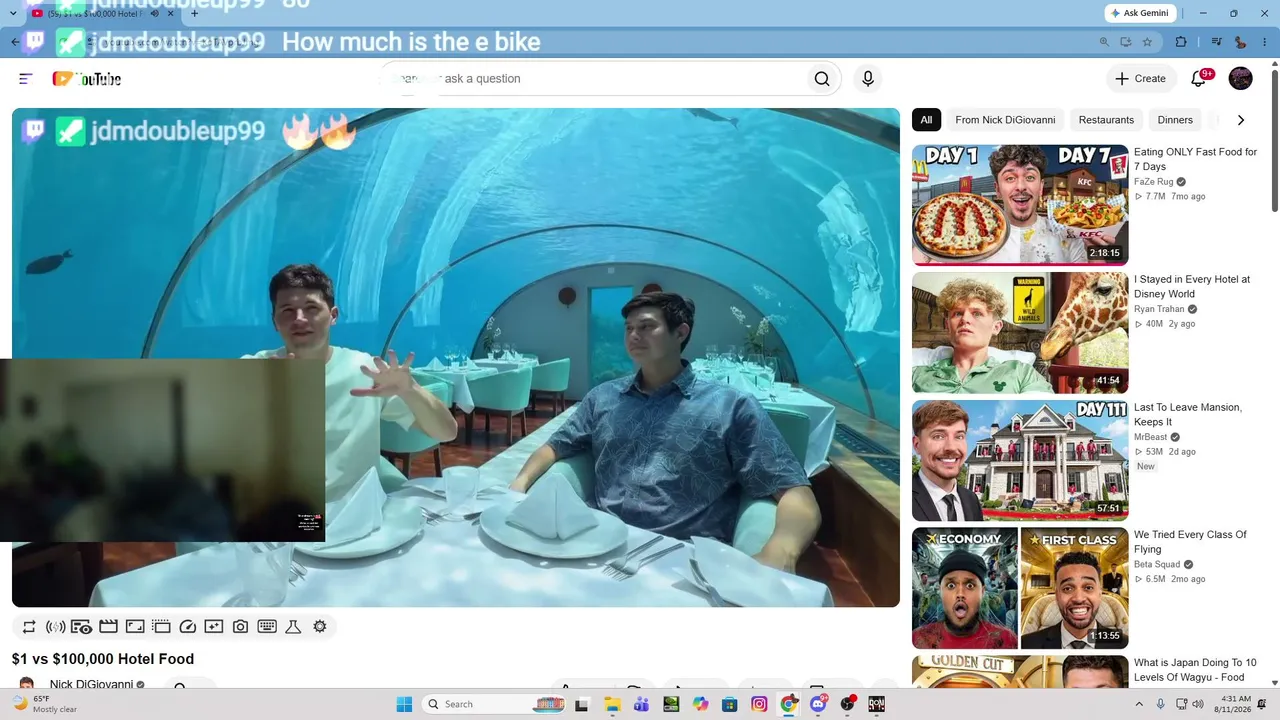
Task: Open the Nick DiGiovanni channel link
Action: pos(91,685)
